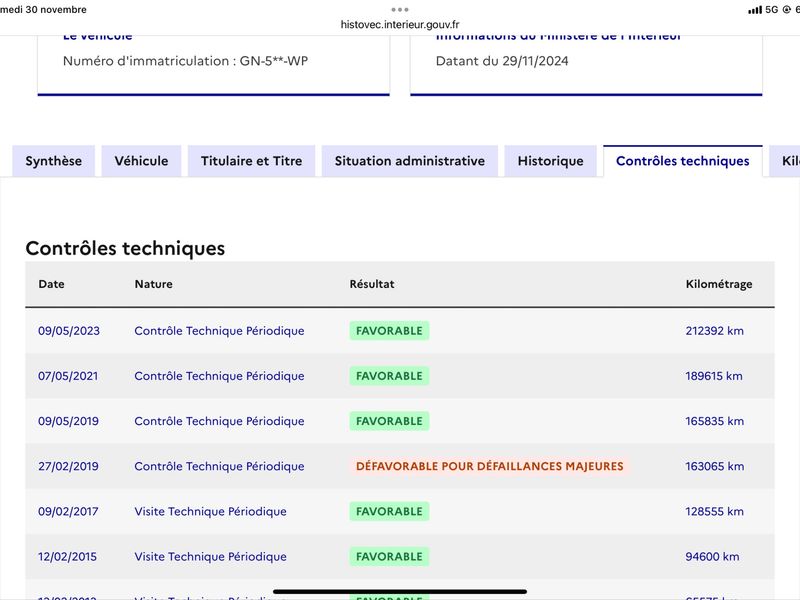Click the Datant du 29/11/2024 text
The image size is (800, 600).
coord(502,61)
